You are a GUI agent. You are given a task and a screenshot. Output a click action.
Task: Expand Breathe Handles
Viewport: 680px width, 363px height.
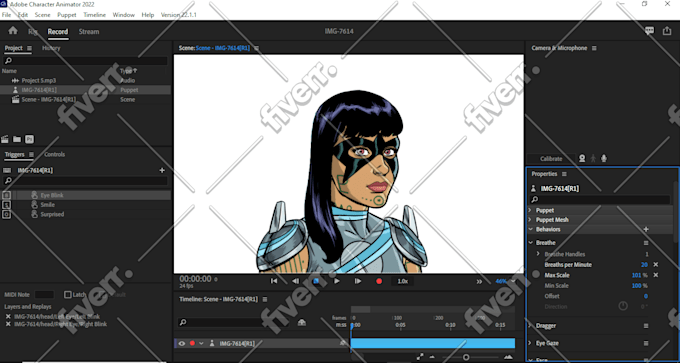pos(538,254)
